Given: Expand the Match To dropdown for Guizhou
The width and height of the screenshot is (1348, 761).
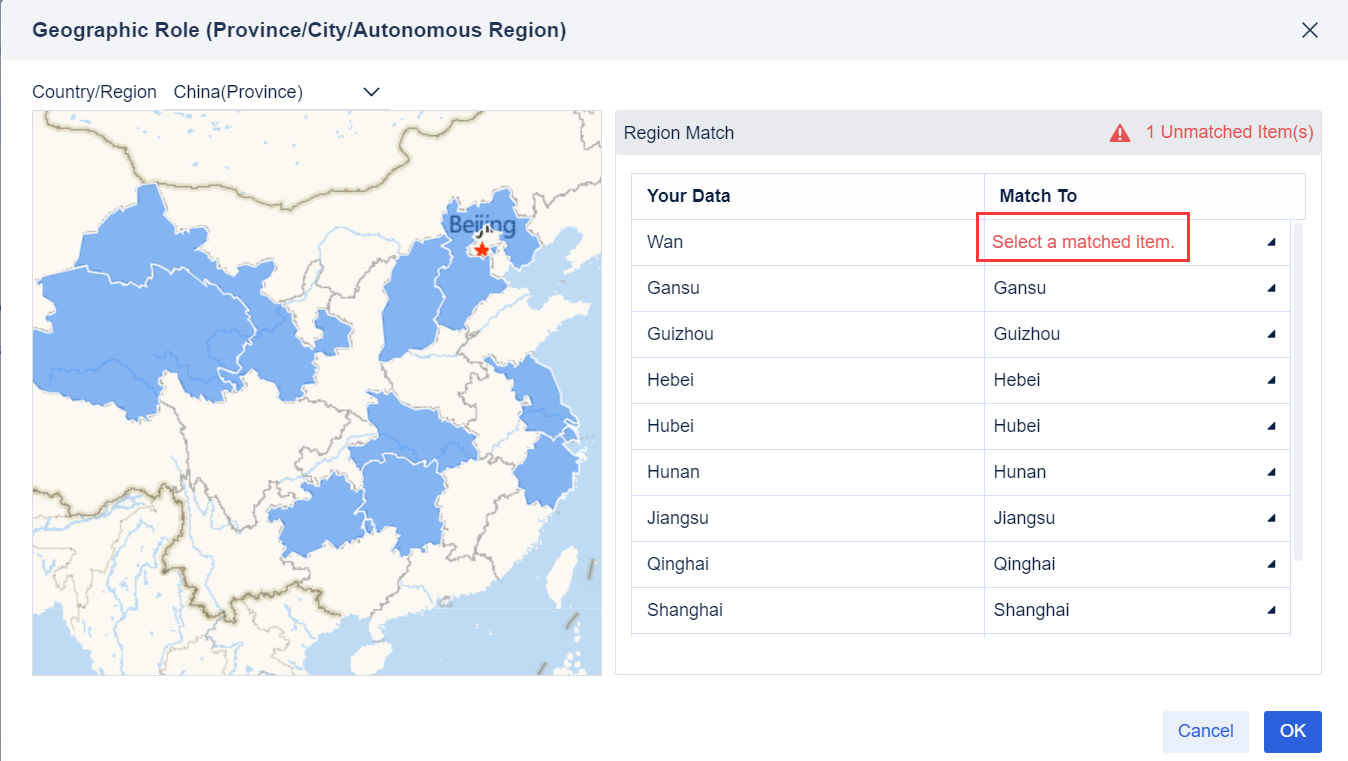Looking at the screenshot, I should pyautogui.click(x=1271, y=334).
